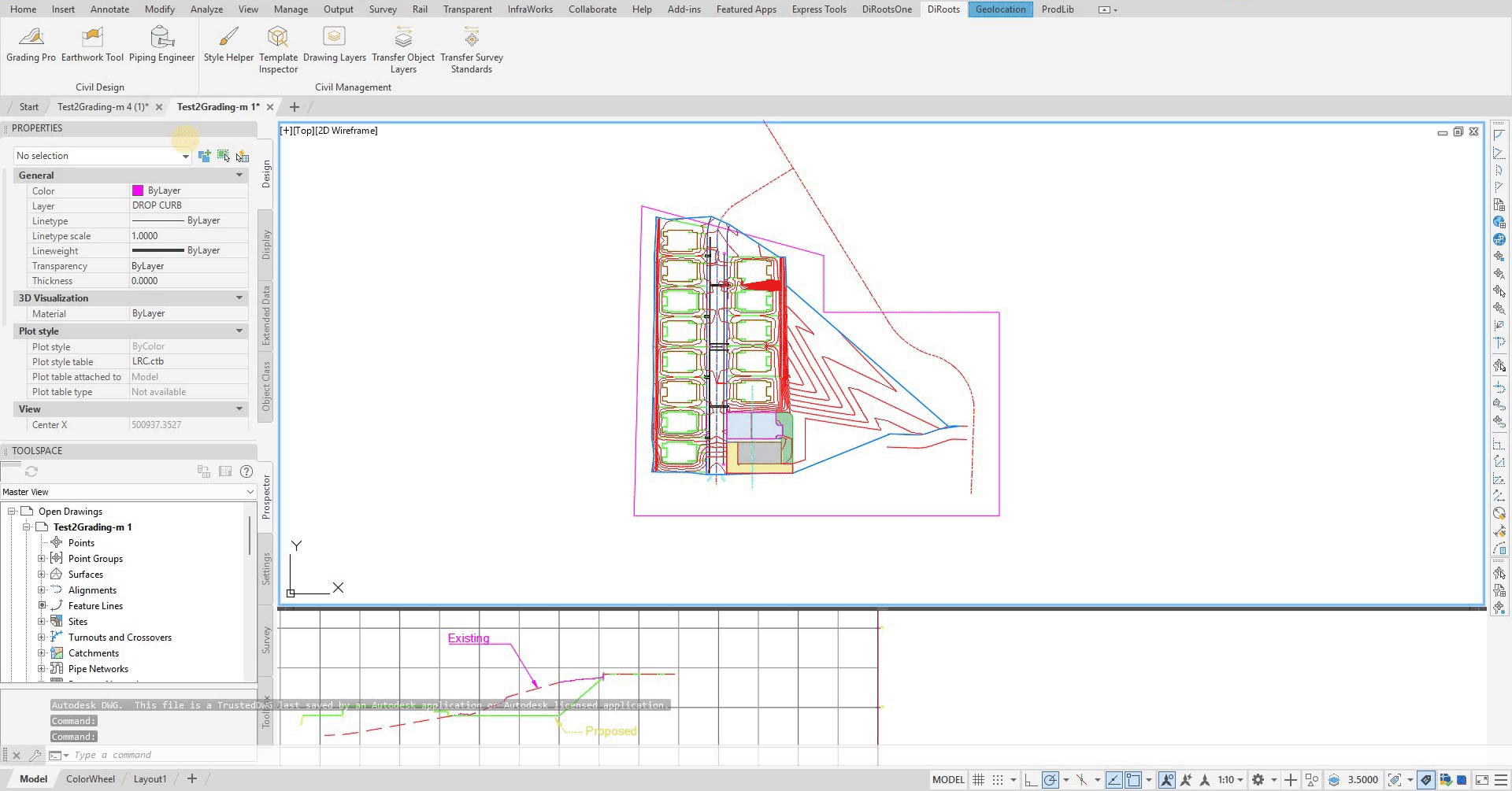The height and width of the screenshot is (791, 1512).
Task: Click the magenta Color swatch
Action: pyautogui.click(x=138, y=190)
